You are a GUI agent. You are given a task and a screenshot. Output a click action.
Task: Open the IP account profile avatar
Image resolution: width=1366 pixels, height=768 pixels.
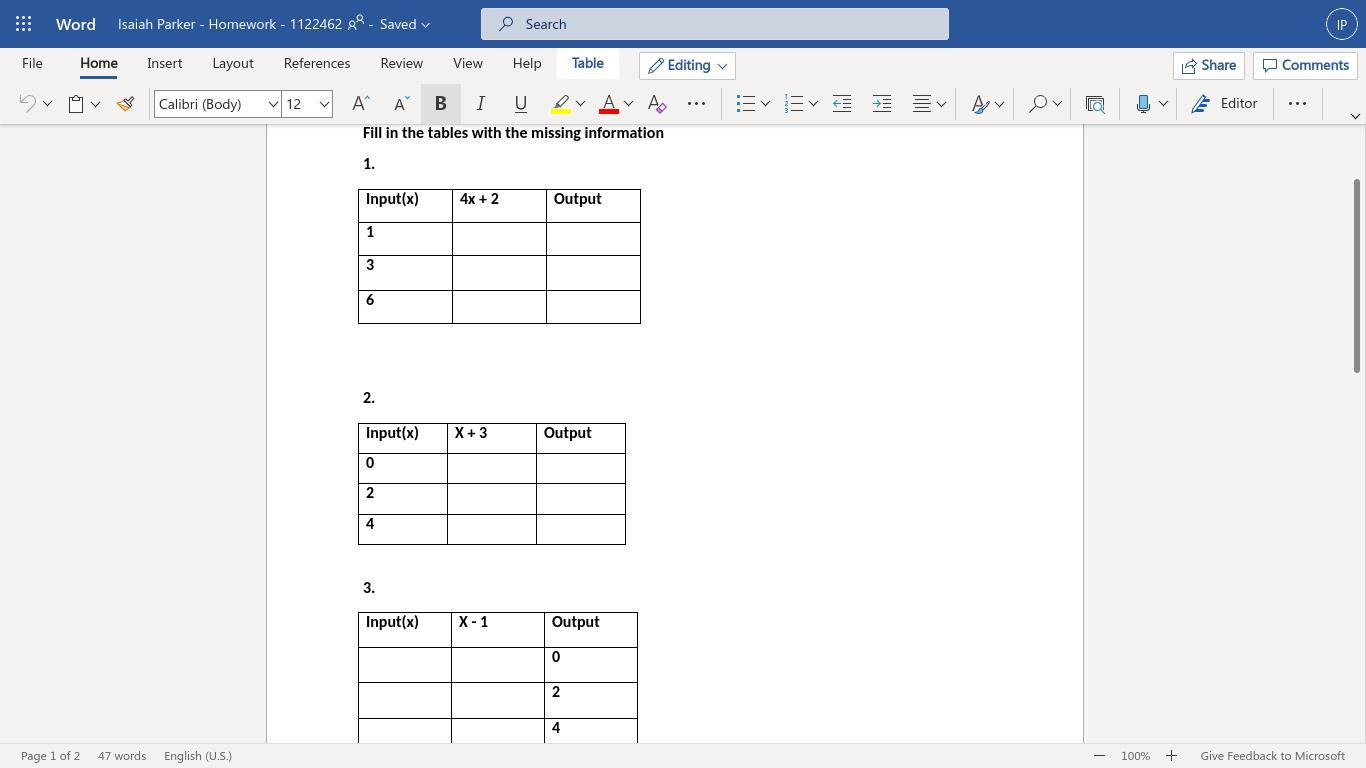pos(1342,24)
